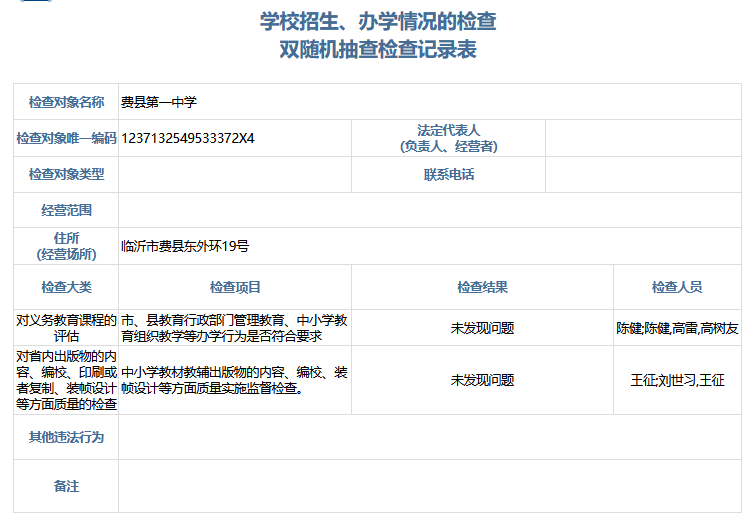Click the empty "备注" remarks field
Screen dimensions: 754x525
point(430,486)
